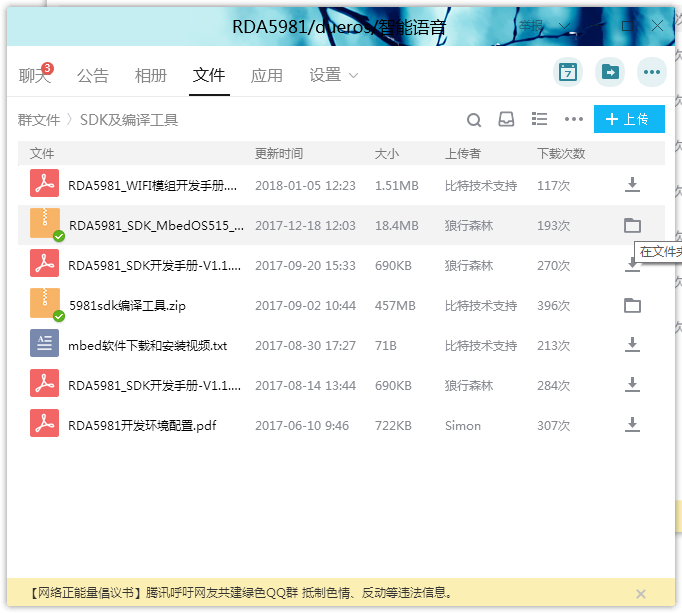Download RDA5981开发环境配置.pdf
Viewport: 682px width, 613px height.
(632, 425)
